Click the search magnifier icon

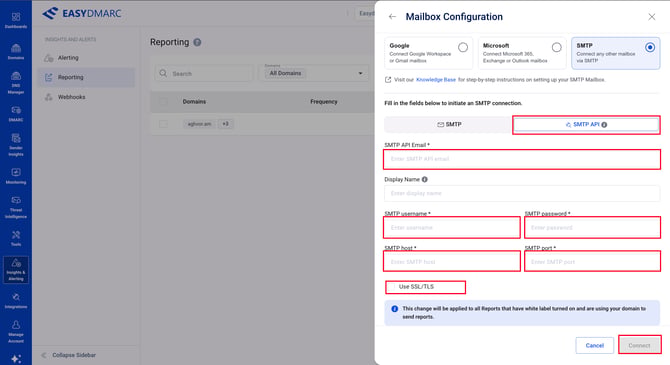[x=163, y=74]
